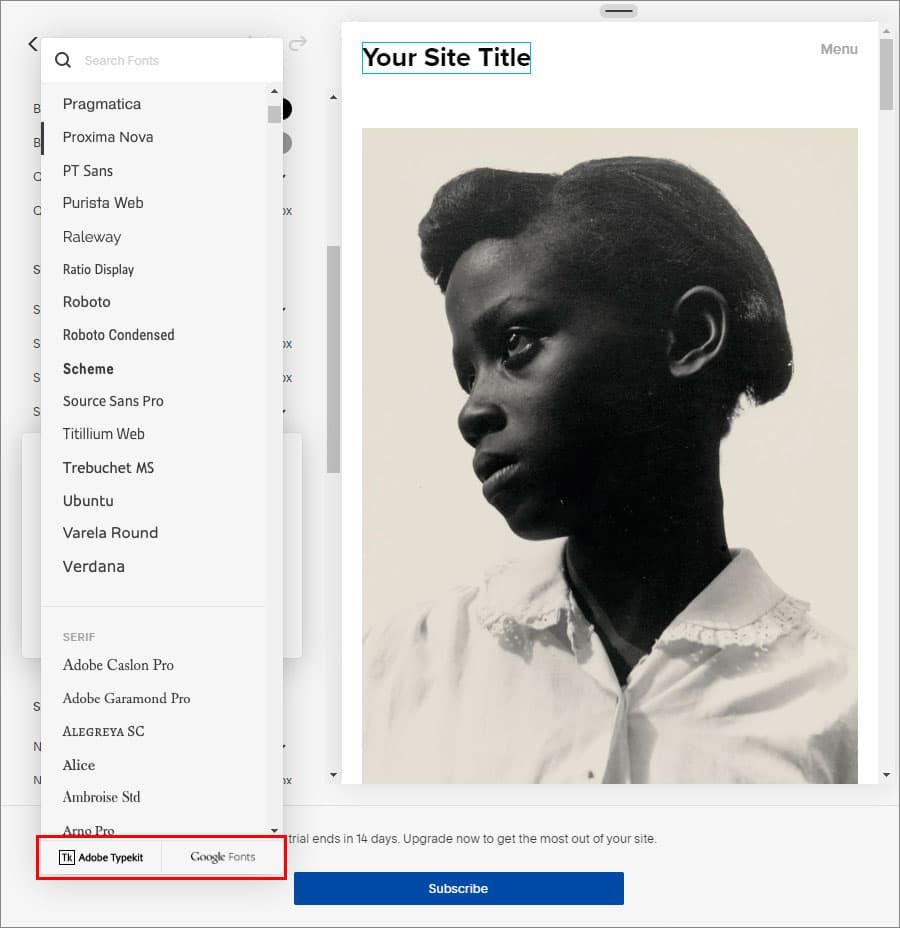Select the Roboto font

coord(86,302)
